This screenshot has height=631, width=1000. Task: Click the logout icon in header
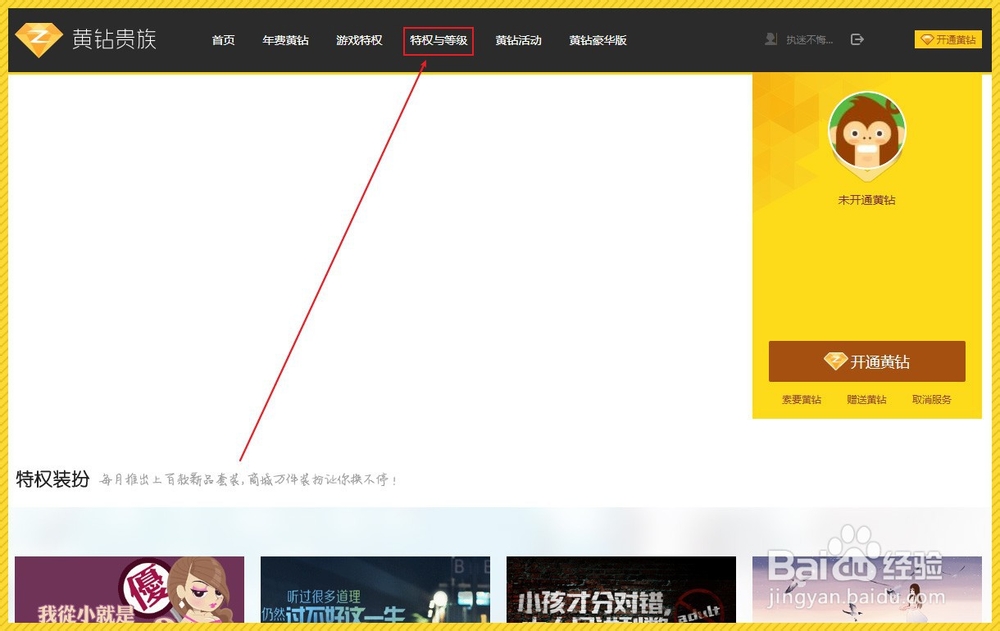click(857, 40)
